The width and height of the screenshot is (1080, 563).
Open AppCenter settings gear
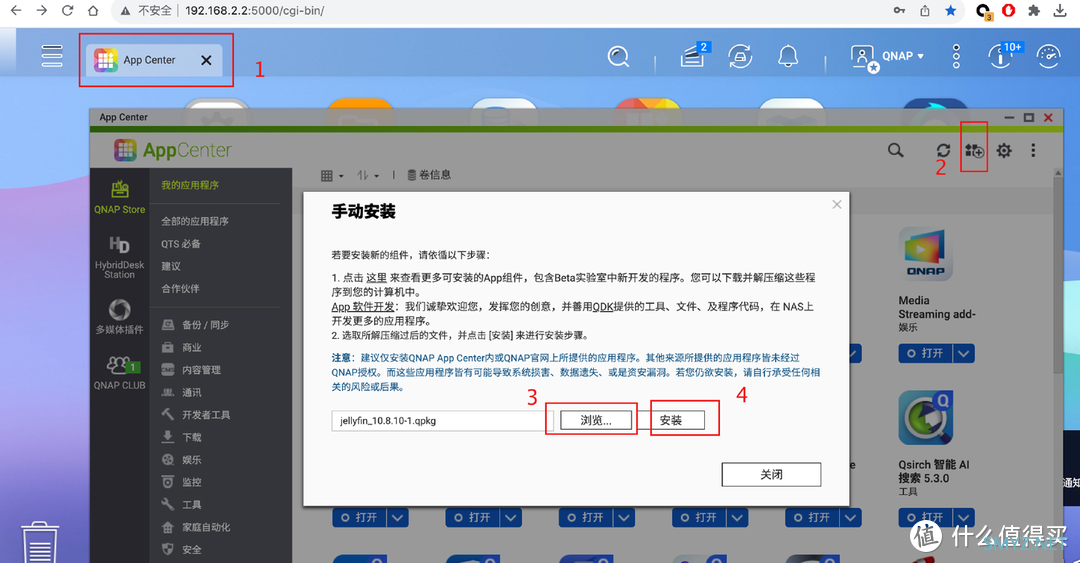pos(1004,150)
